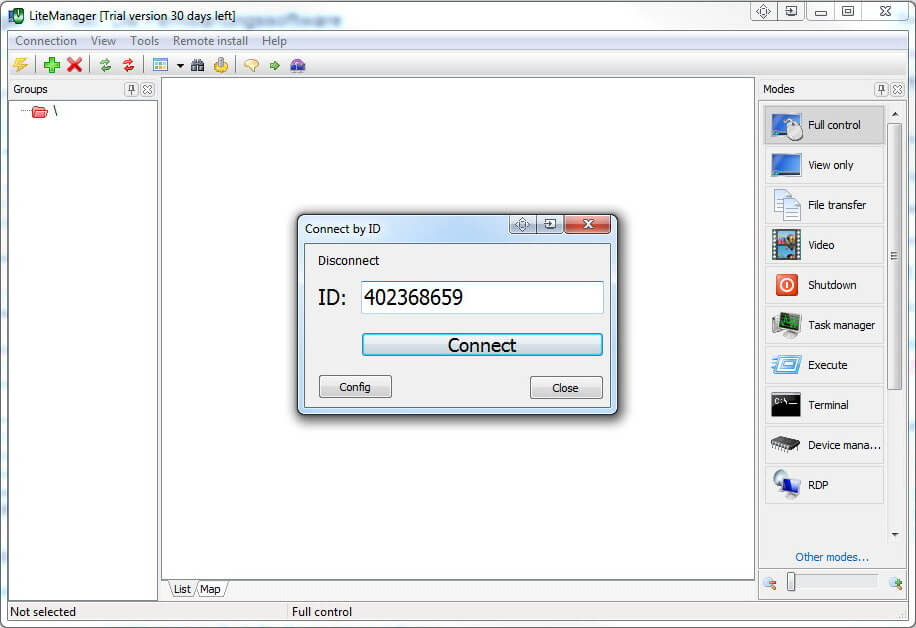Open the Other modes link
The width and height of the screenshot is (916, 628).
tap(832, 557)
